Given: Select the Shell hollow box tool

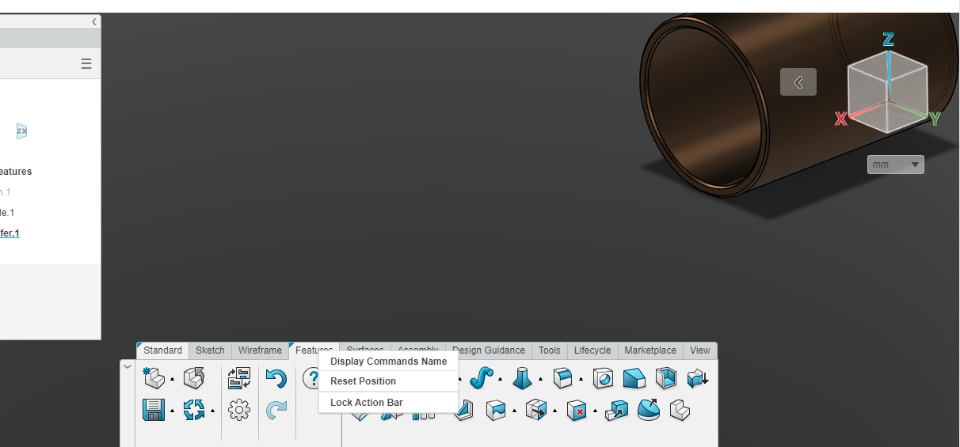Looking at the screenshot, I should tap(666, 378).
